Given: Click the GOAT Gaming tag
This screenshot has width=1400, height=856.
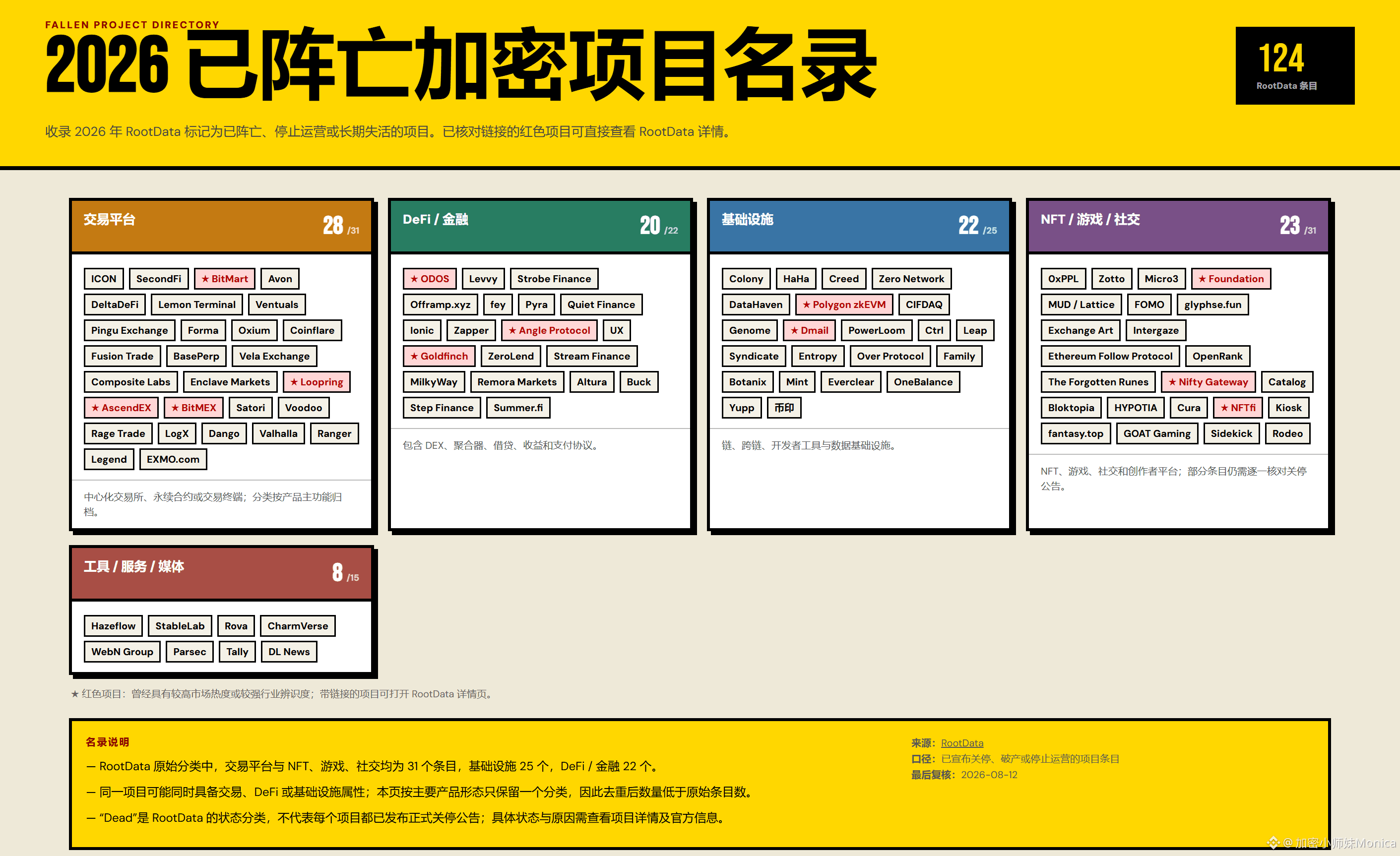Looking at the screenshot, I should pyautogui.click(x=1157, y=433).
